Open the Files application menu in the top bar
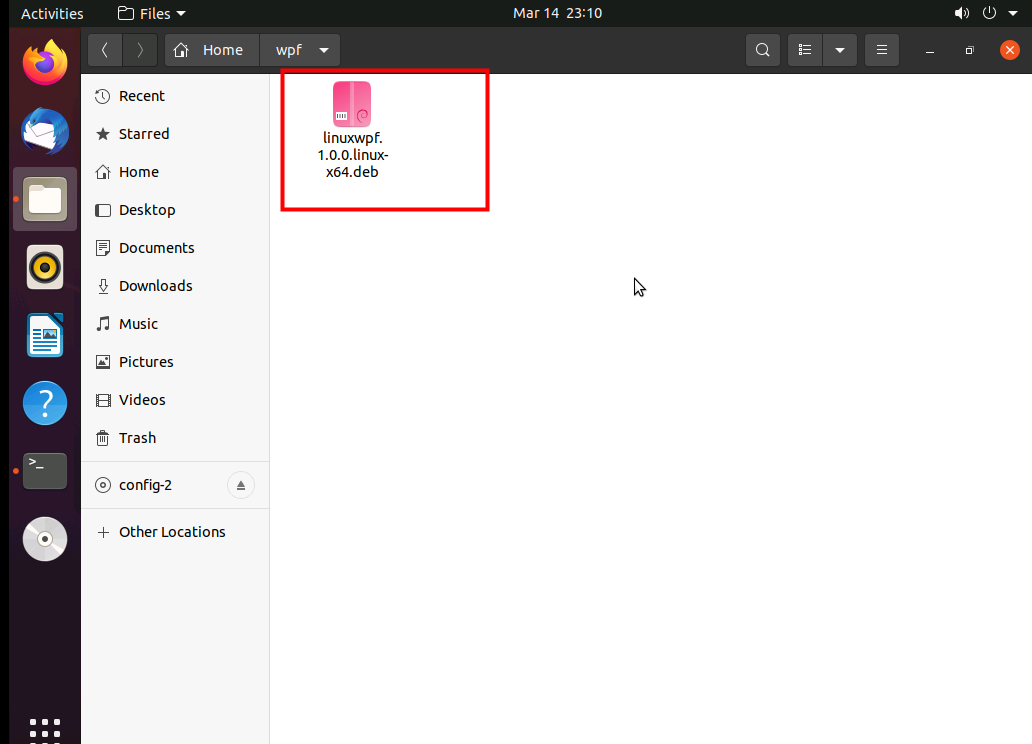The width and height of the screenshot is (1032, 744). click(151, 13)
